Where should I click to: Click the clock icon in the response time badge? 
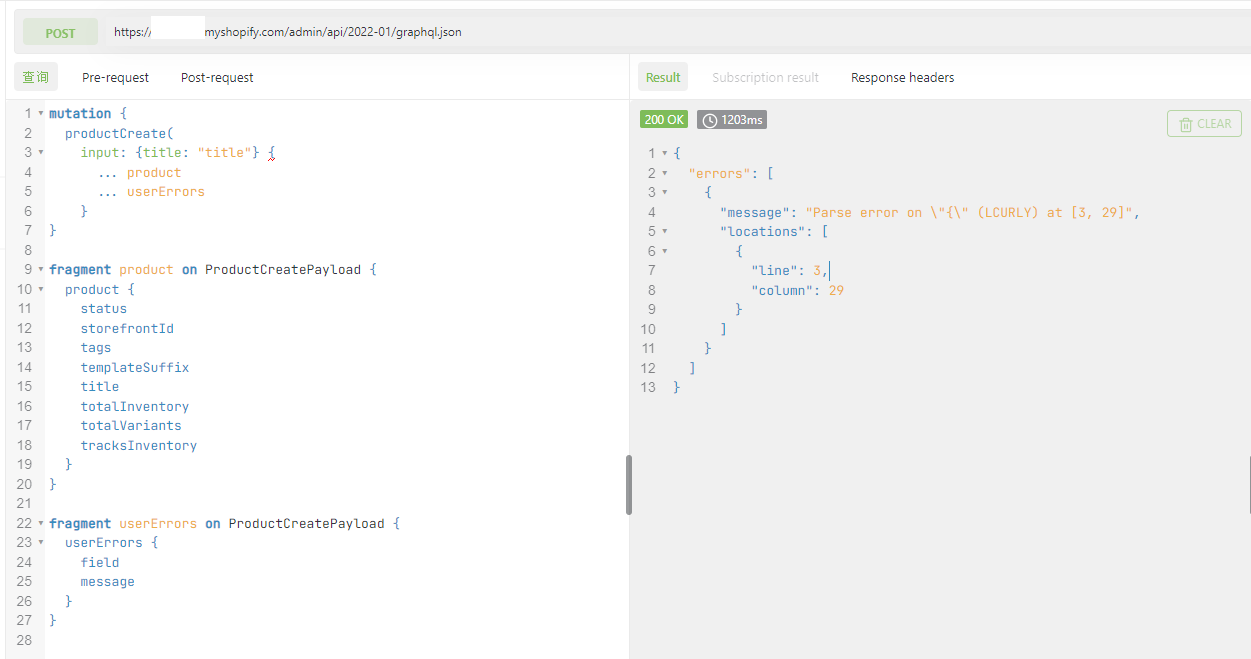(710, 120)
